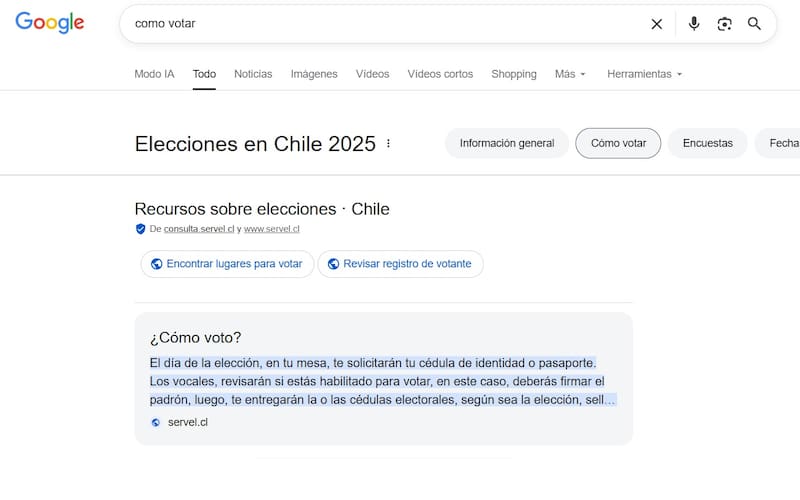Switch to the Noticias tab
Viewport: 800px width, 500px height.
click(x=253, y=74)
